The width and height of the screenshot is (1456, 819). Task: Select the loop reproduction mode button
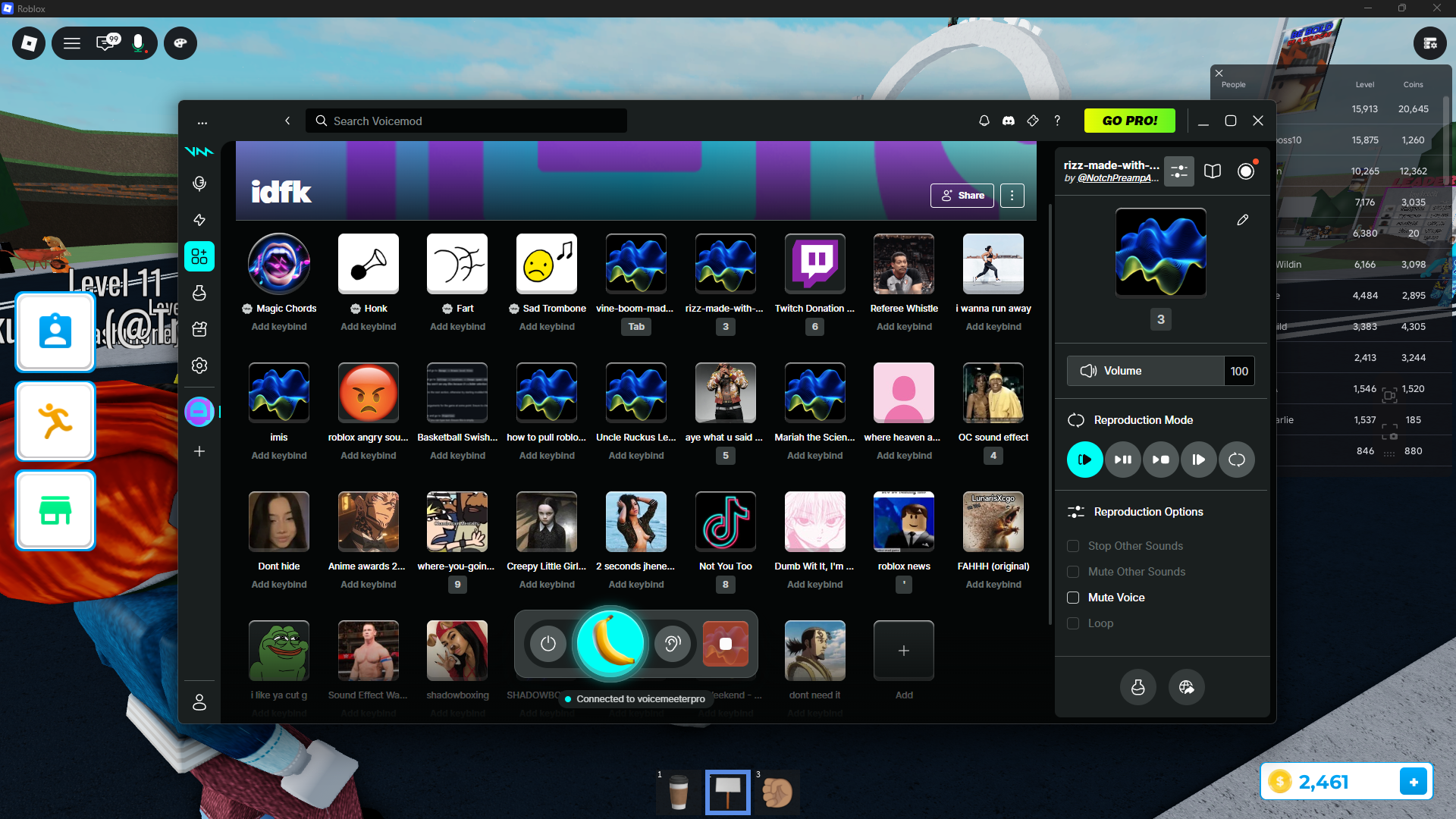coord(1237,460)
